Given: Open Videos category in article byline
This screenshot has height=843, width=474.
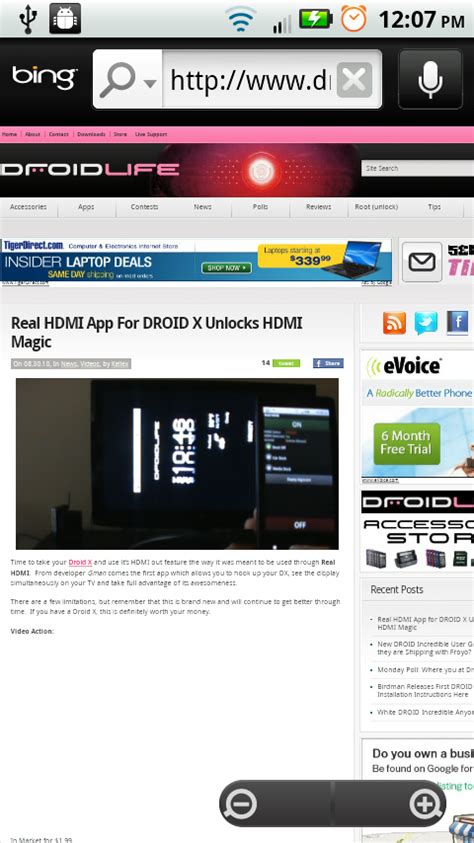Looking at the screenshot, I should tap(90, 364).
